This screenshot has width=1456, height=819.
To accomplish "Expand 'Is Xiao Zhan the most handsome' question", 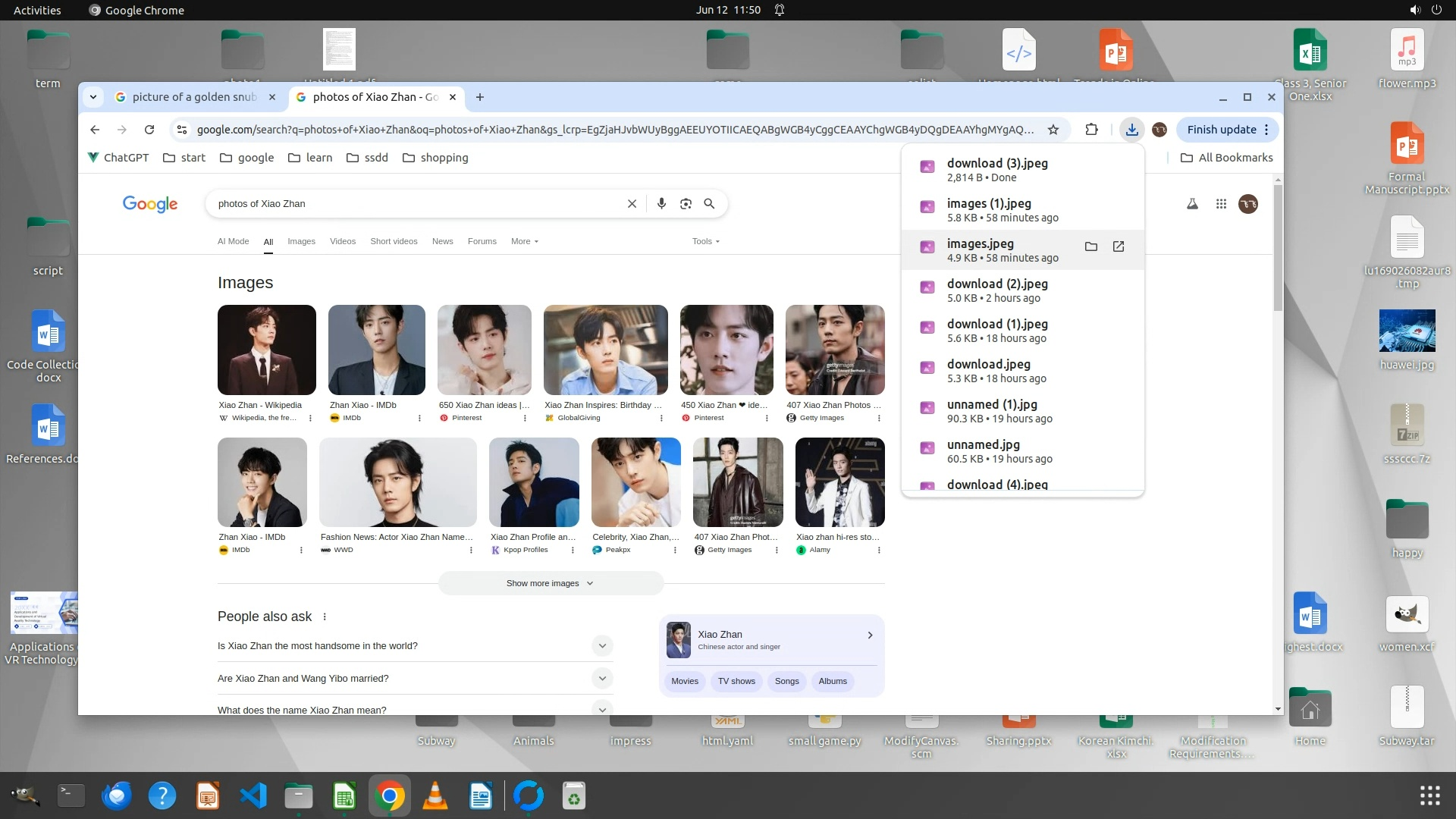I will [x=602, y=646].
